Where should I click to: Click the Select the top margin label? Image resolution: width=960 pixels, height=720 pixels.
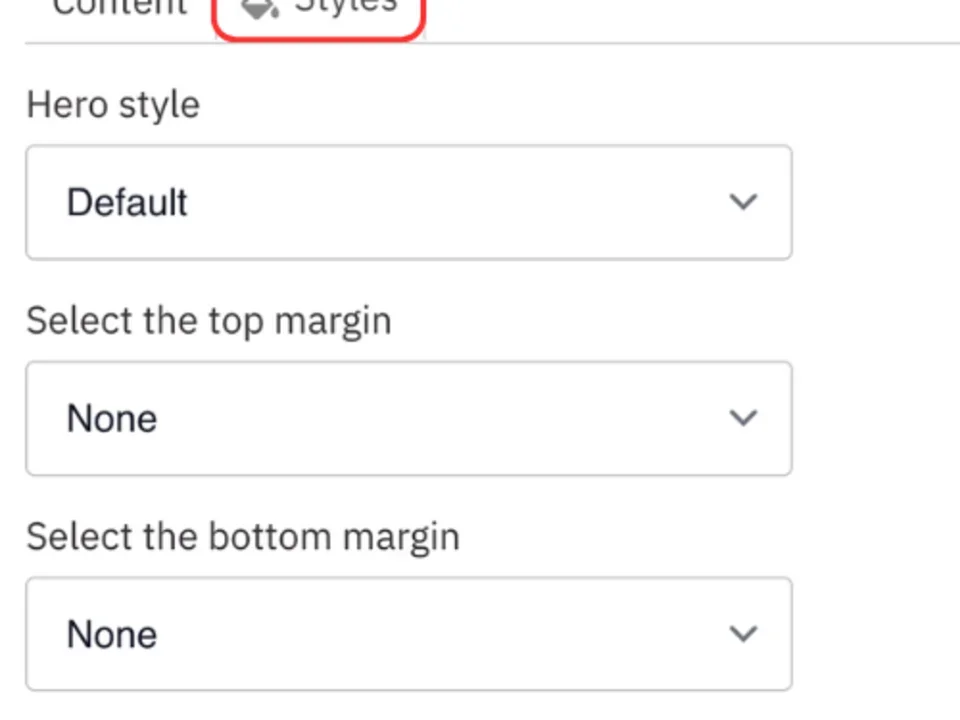208,320
